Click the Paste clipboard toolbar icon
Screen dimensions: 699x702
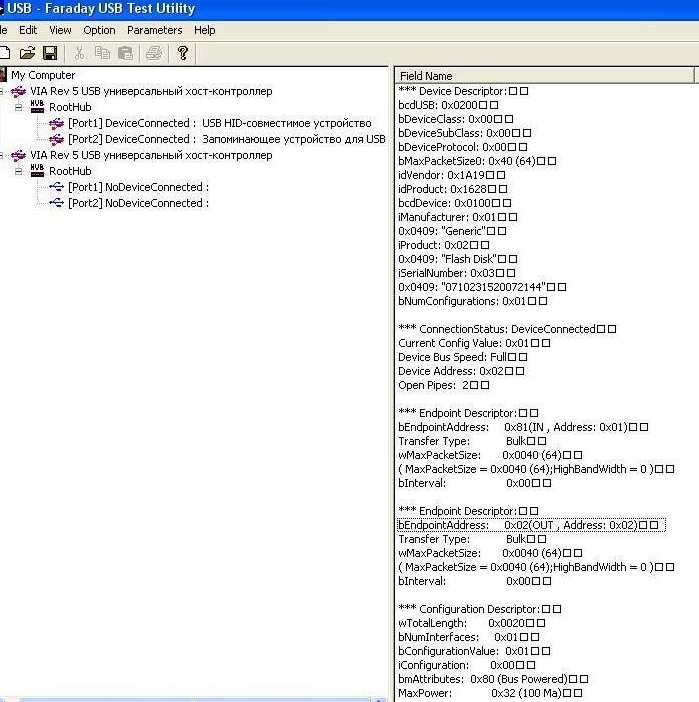click(x=125, y=53)
